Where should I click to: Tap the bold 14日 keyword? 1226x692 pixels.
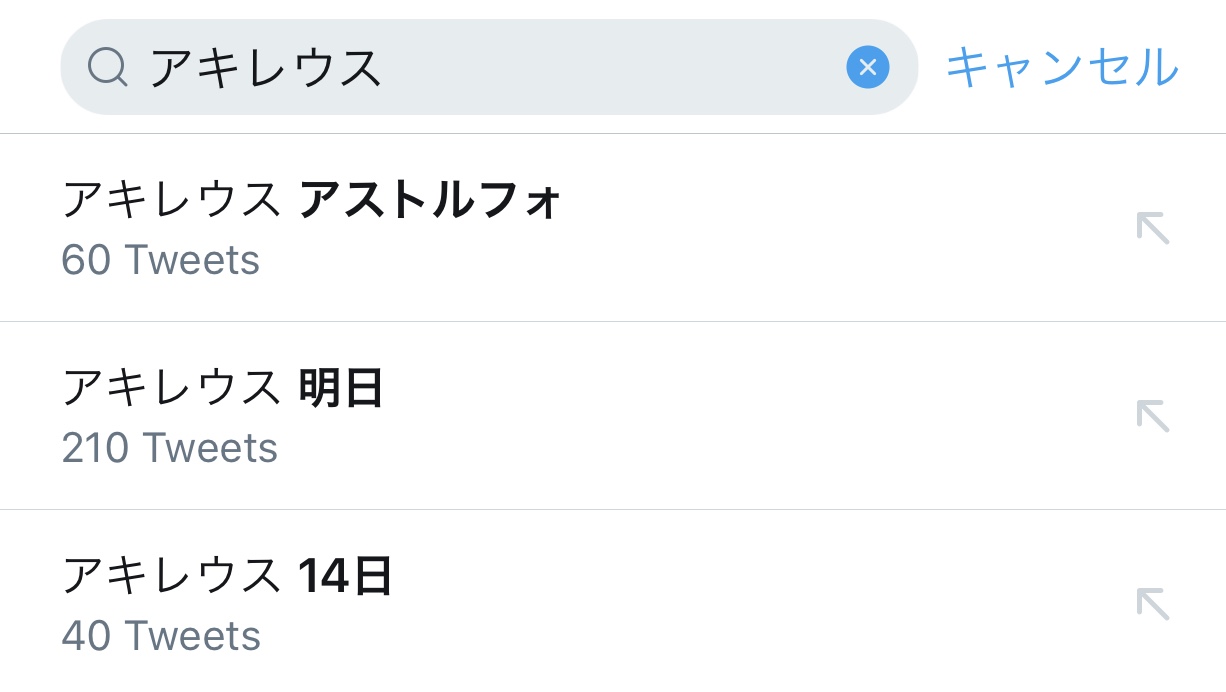(x=345, y=576)
